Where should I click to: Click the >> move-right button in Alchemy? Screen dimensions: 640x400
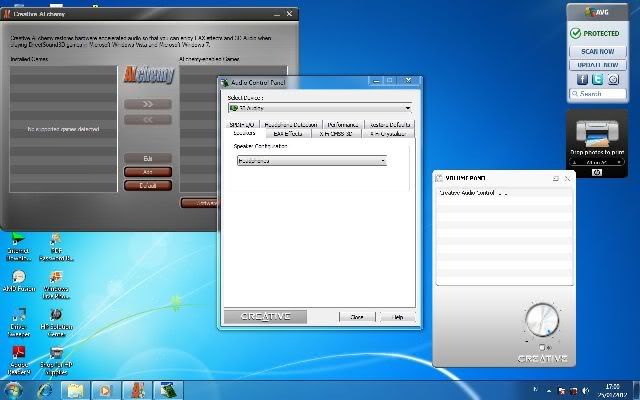(x=148, y=104)
